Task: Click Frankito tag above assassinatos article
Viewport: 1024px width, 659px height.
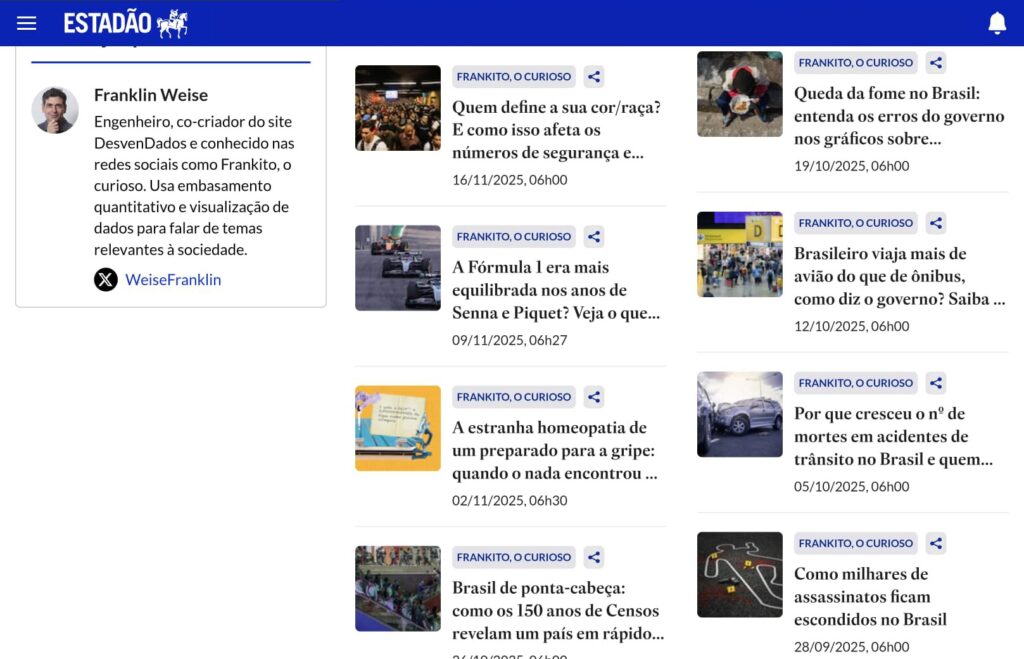Action: point(856,543)
